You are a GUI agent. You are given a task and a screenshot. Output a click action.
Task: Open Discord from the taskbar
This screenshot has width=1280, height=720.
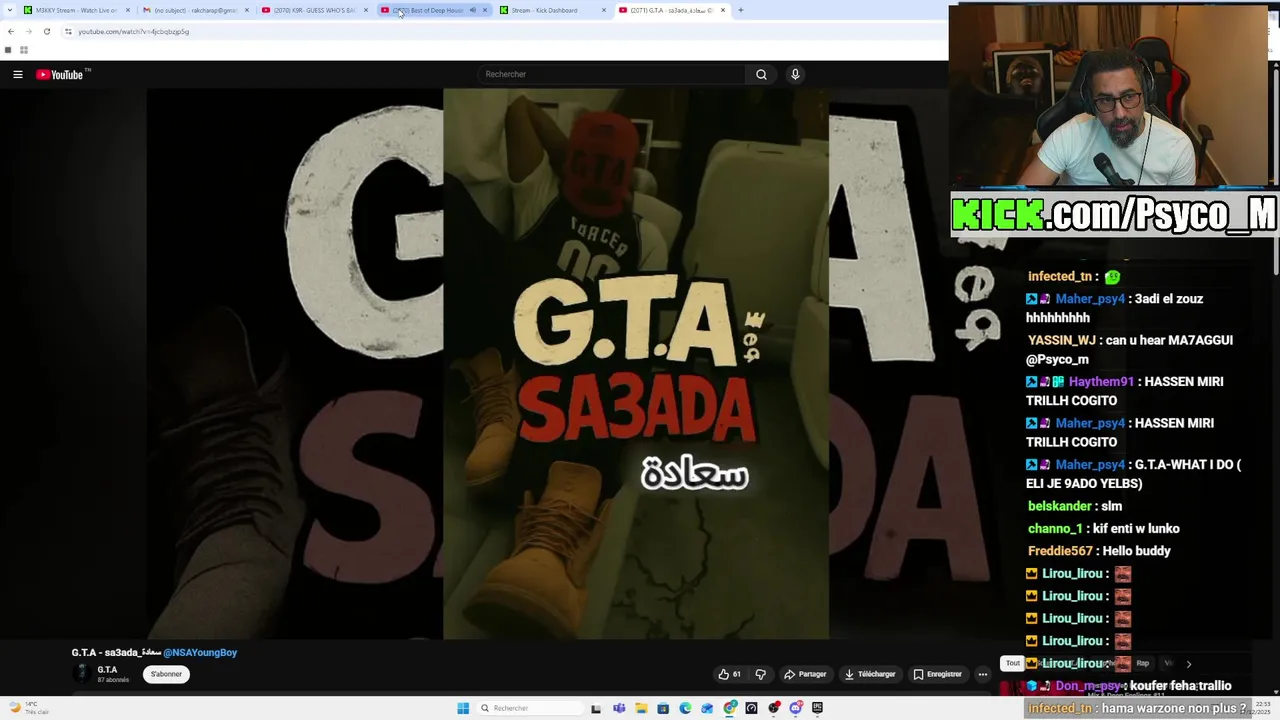796,708
